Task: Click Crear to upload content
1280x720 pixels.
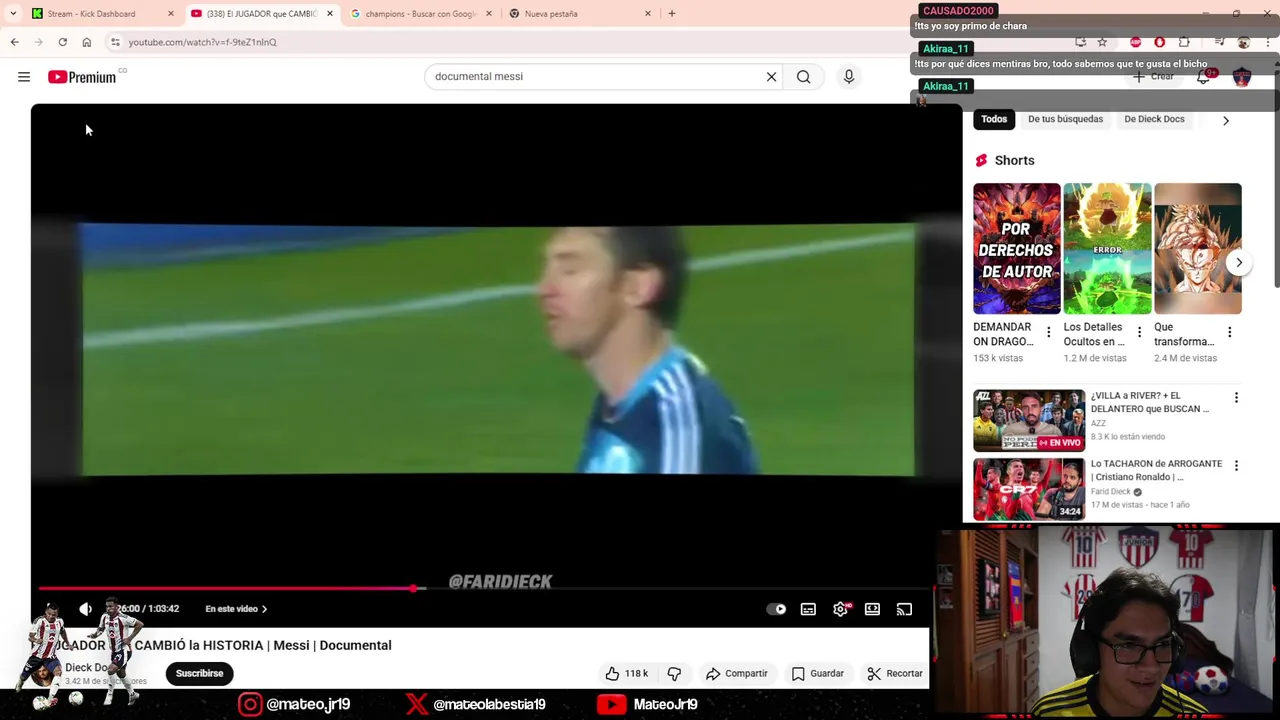Action: tap(1154, 77)
